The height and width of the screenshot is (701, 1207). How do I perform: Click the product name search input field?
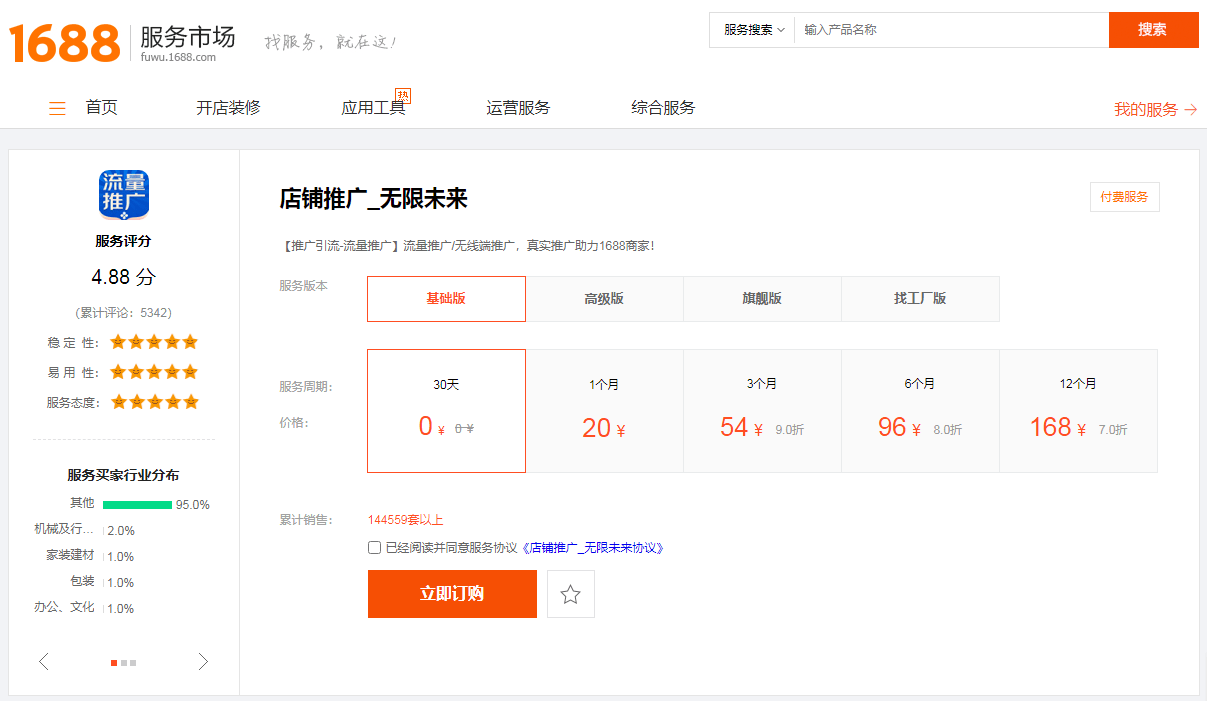pos(950,30)
